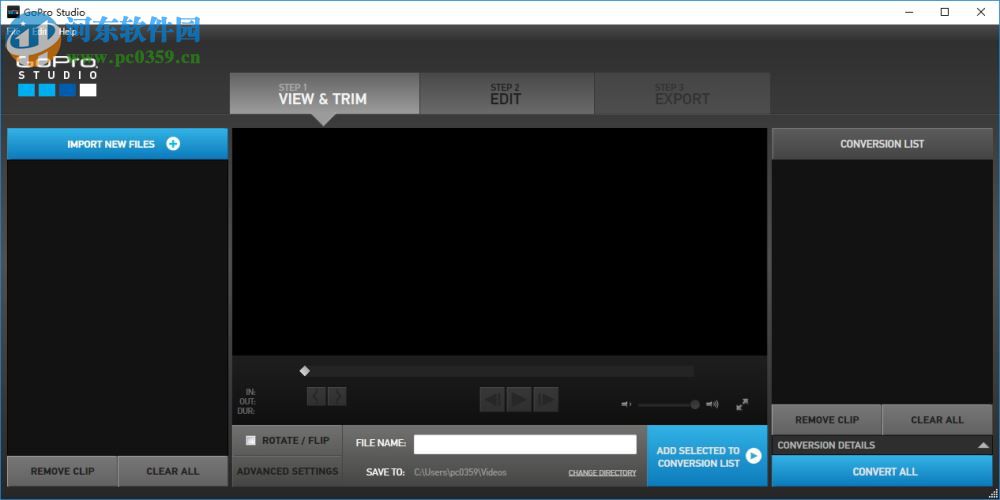The width and height of the screenshot is (1000, 500).
Task: Open Advanced Settings
Action: (287, 471)
